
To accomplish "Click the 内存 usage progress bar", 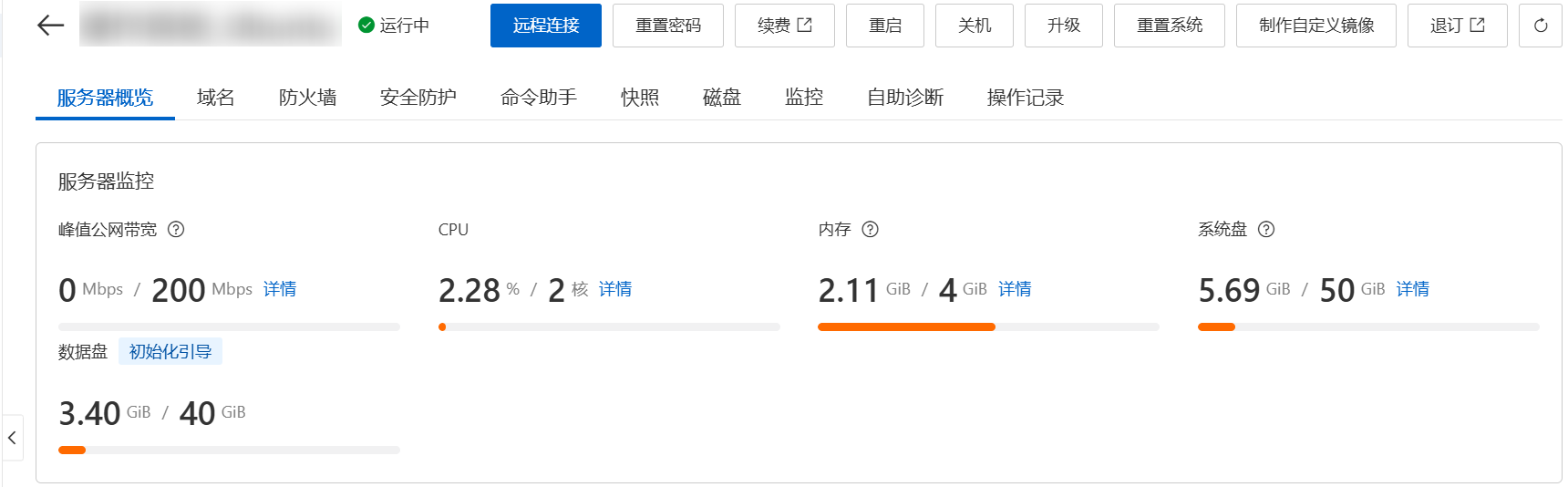I will coord(988,326).
